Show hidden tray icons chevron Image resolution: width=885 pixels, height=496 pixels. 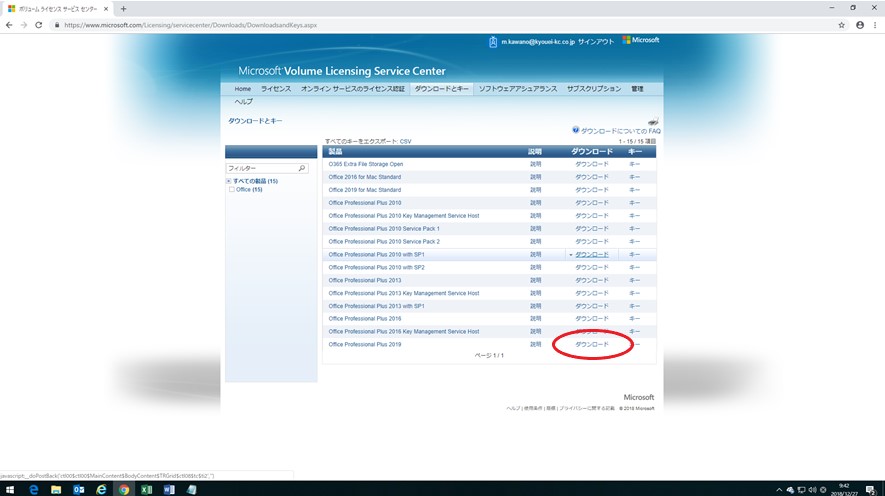click(779, 490)
